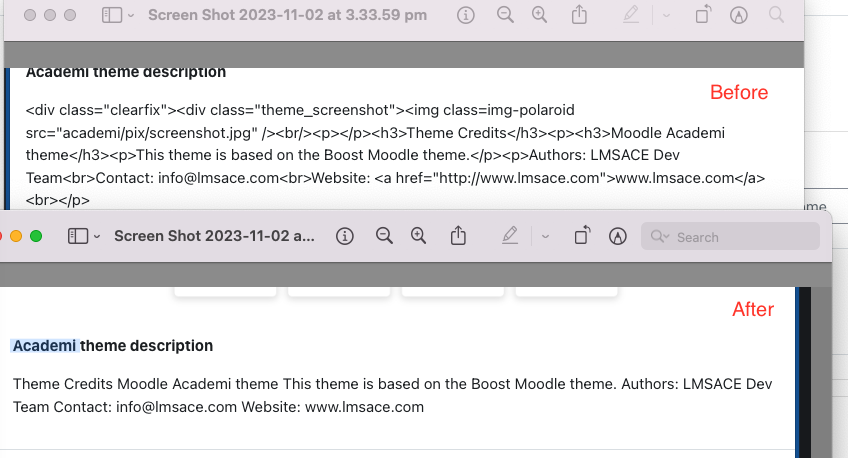This screenshot has height=458, width=848.
Task: Zoom in in the front Preview window
Action: [x=418, y=235]
